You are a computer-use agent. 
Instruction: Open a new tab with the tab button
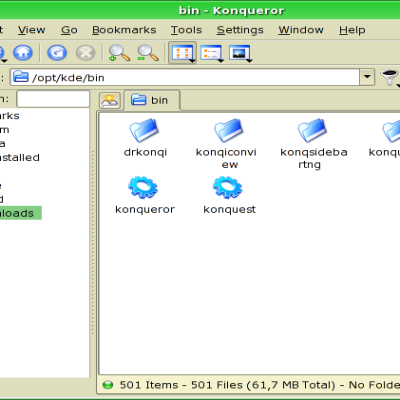tap(110, 100)
